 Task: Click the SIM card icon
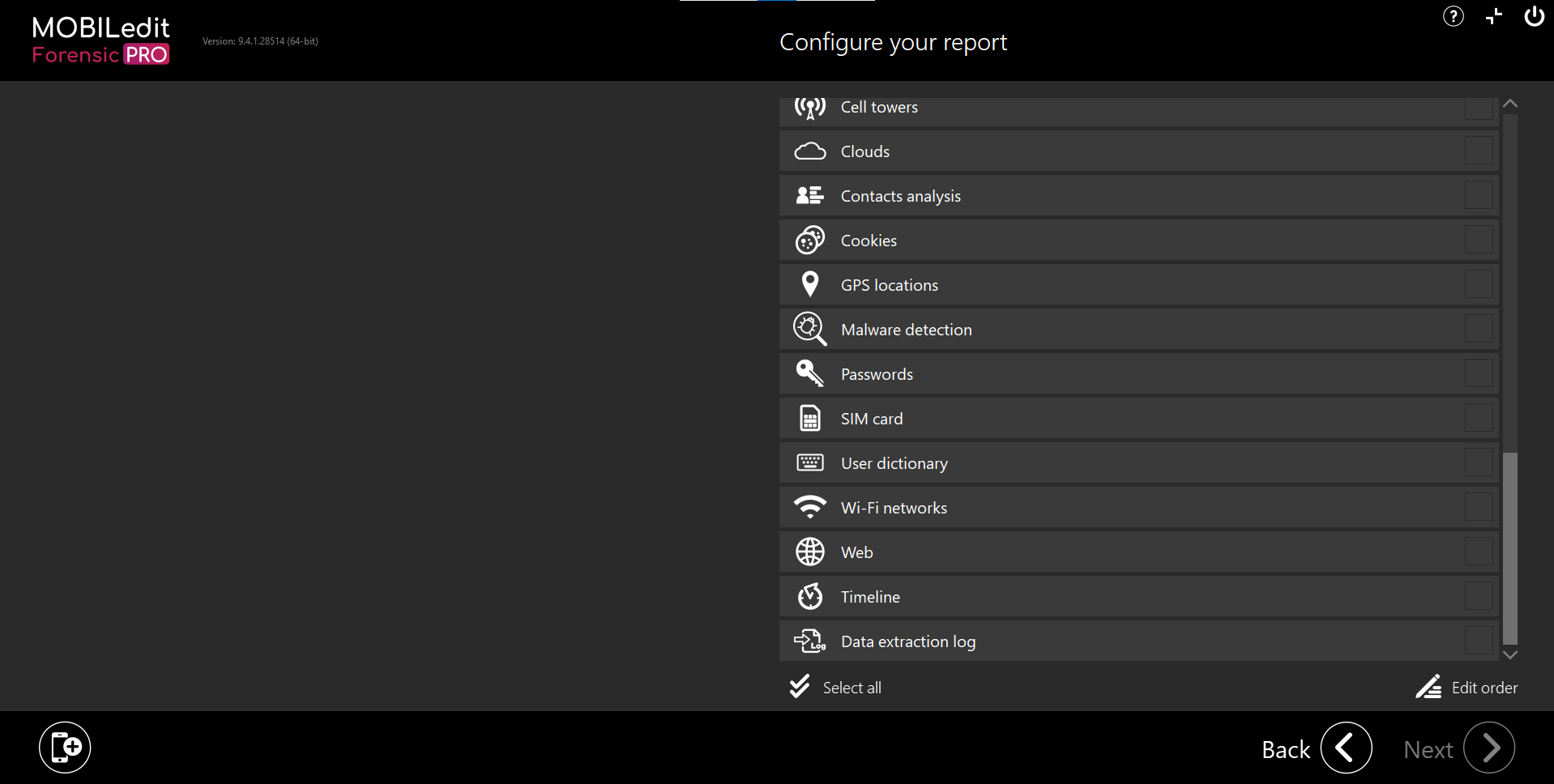pos(809,419)
